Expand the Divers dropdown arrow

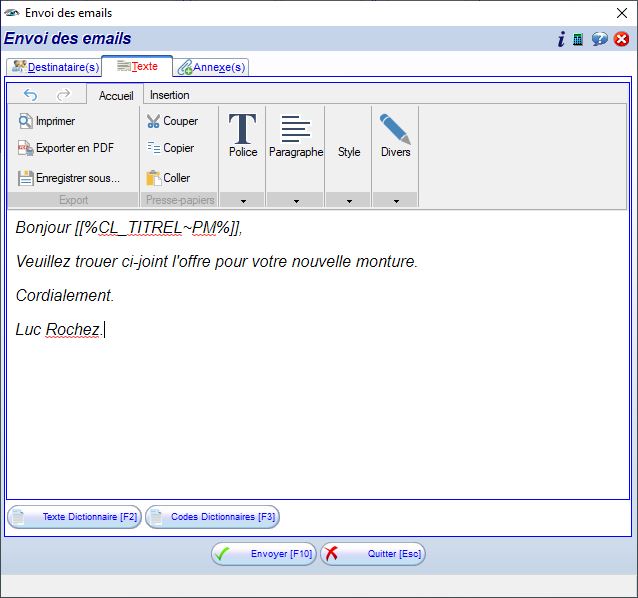(x=396, y=201)
